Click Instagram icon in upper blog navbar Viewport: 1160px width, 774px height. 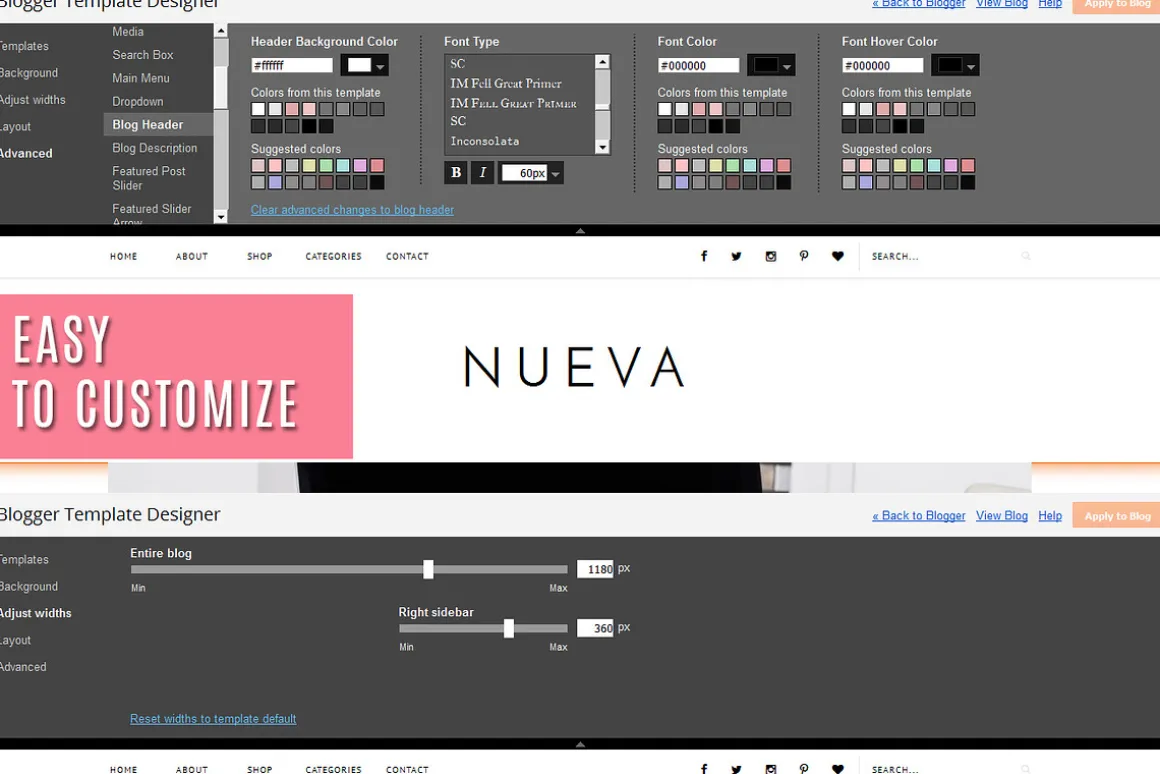pyautogui.click(x=771, y=256)
